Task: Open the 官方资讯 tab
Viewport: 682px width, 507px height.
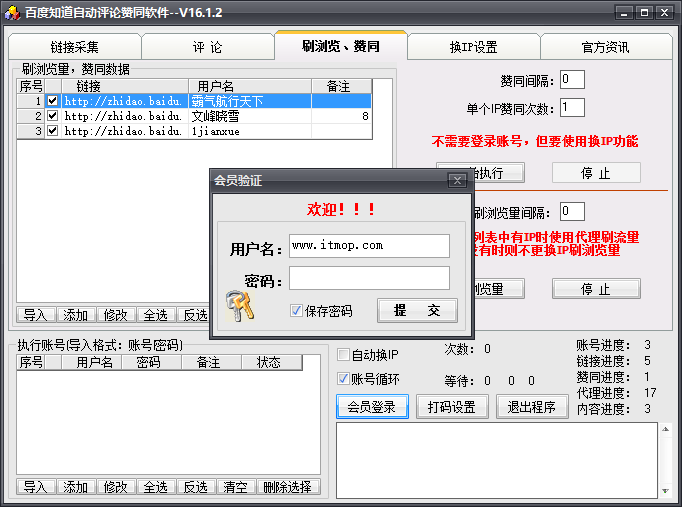Action: click(x=606, y=47)
